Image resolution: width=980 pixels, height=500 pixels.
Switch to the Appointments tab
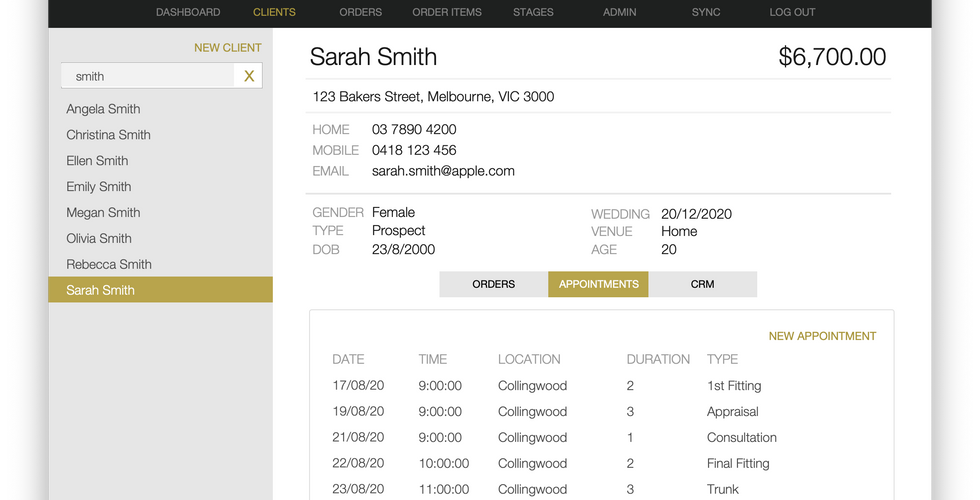[x=598, y=284]
